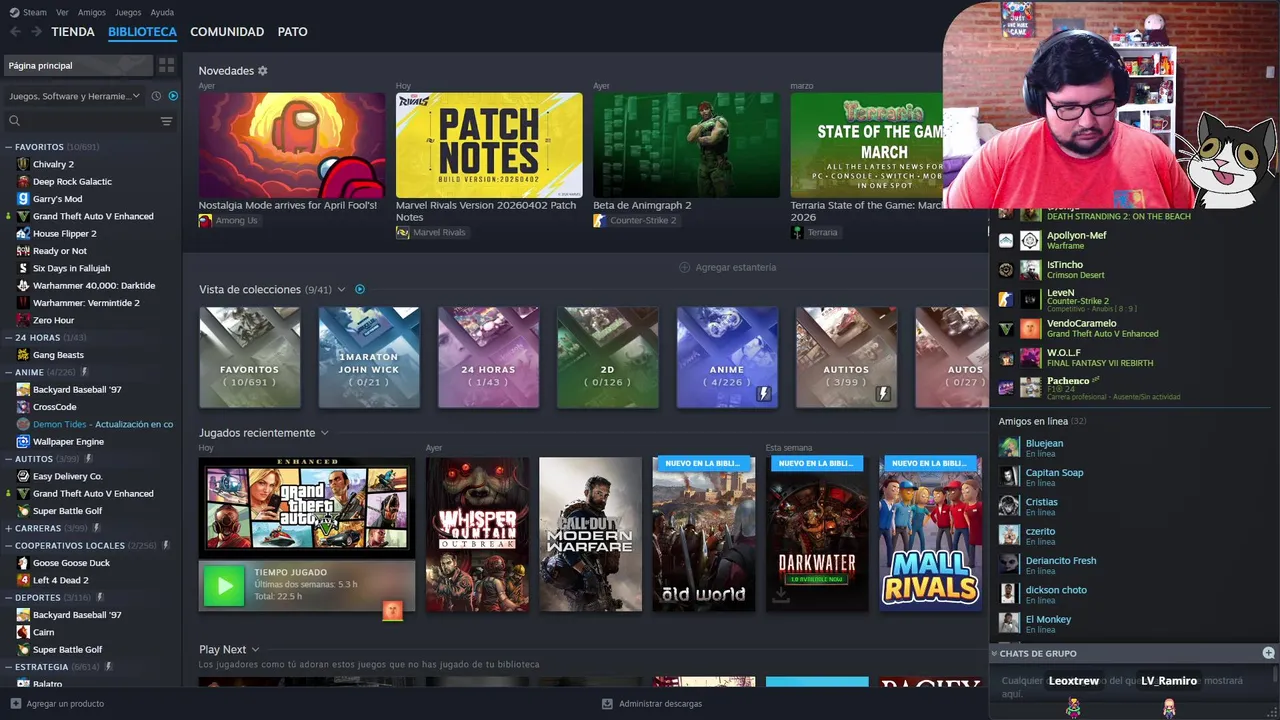Click Left 4 Dead 2 icon in sidebar
1280x720 pixels.
pos(23,580)
